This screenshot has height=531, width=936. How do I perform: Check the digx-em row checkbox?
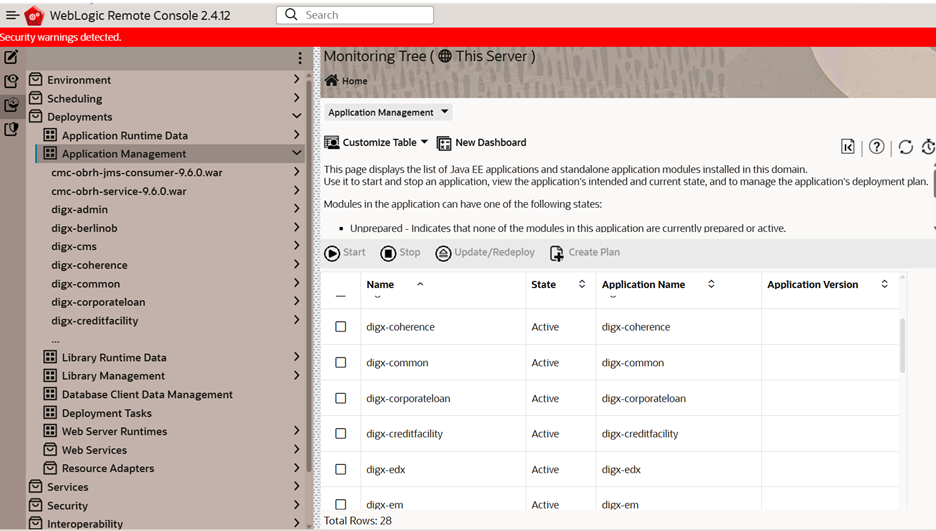point(340,504)
